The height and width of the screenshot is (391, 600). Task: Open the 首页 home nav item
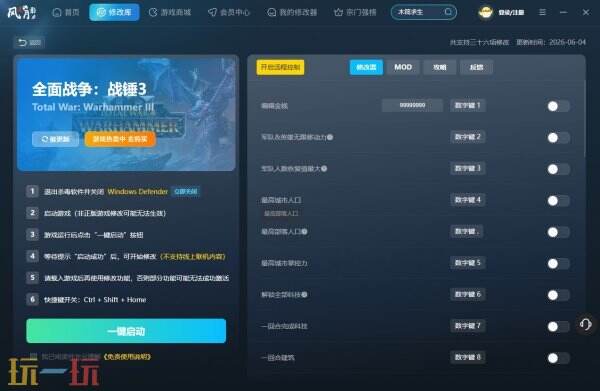point(65,12)
